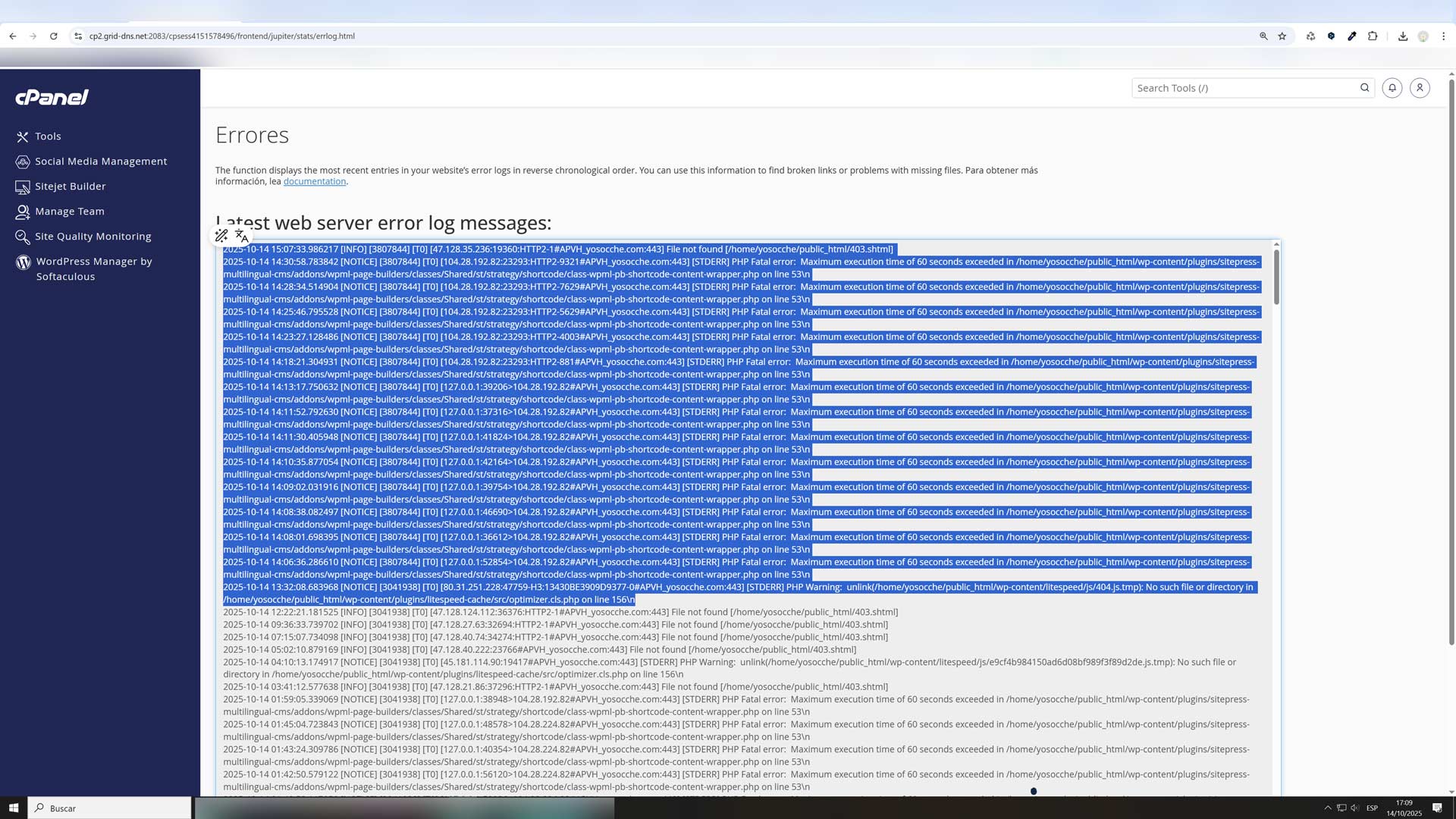1456x819 pixels.
Task: Click the Site Quality Monitoring icon
Action: click(23, 237)
